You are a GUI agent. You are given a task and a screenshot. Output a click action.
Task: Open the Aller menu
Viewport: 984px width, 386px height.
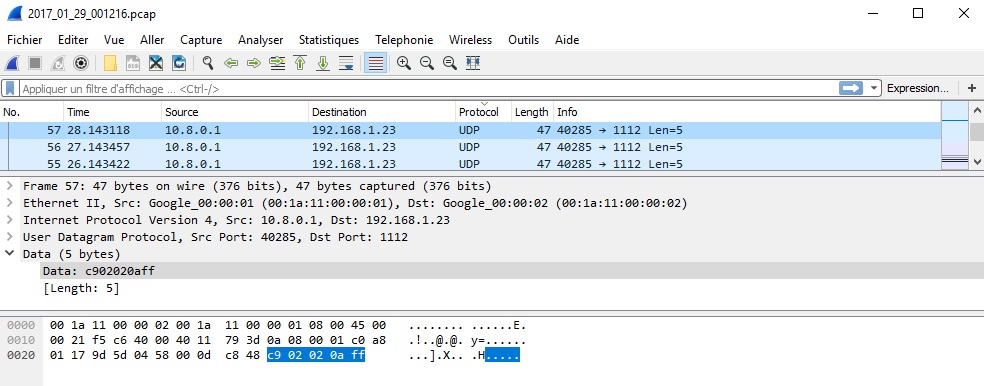point(152,40)
